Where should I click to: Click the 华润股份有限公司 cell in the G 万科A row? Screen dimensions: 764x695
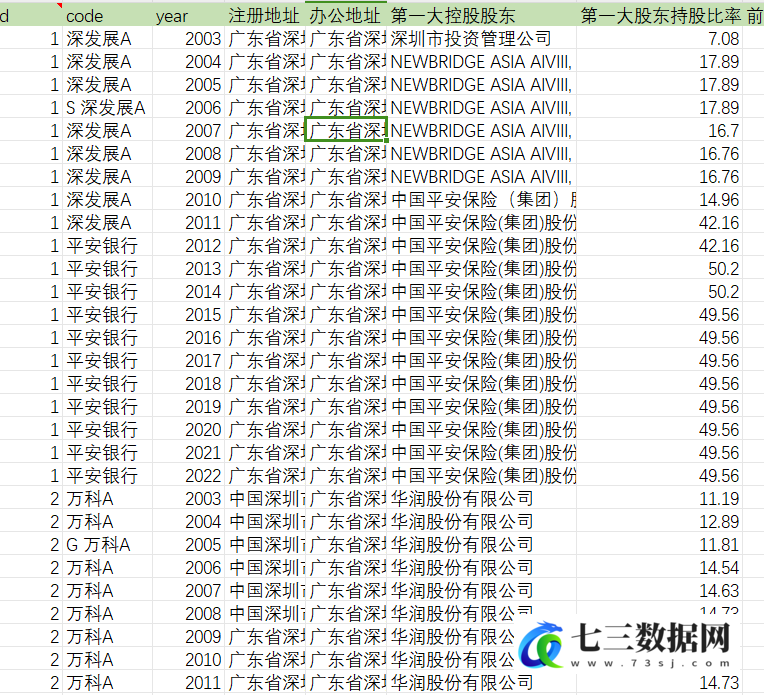point(481,544)
